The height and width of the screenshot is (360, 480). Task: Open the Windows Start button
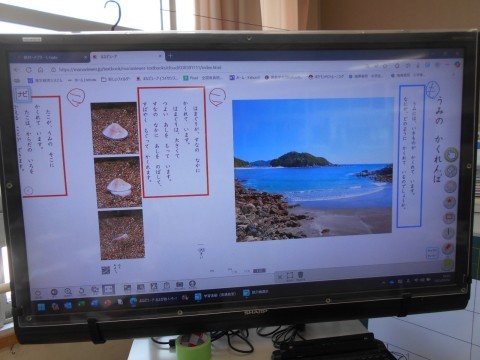click(x=42, y=306)
